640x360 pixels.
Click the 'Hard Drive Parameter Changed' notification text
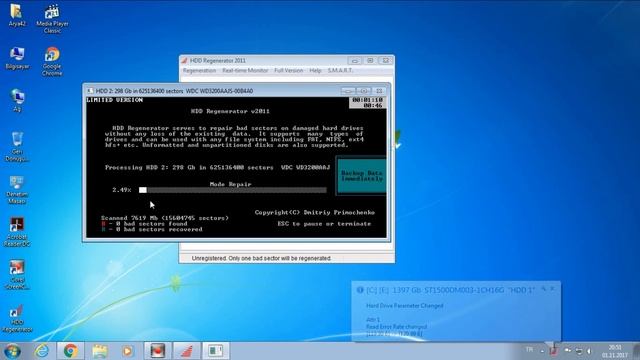tap(404, 305)
